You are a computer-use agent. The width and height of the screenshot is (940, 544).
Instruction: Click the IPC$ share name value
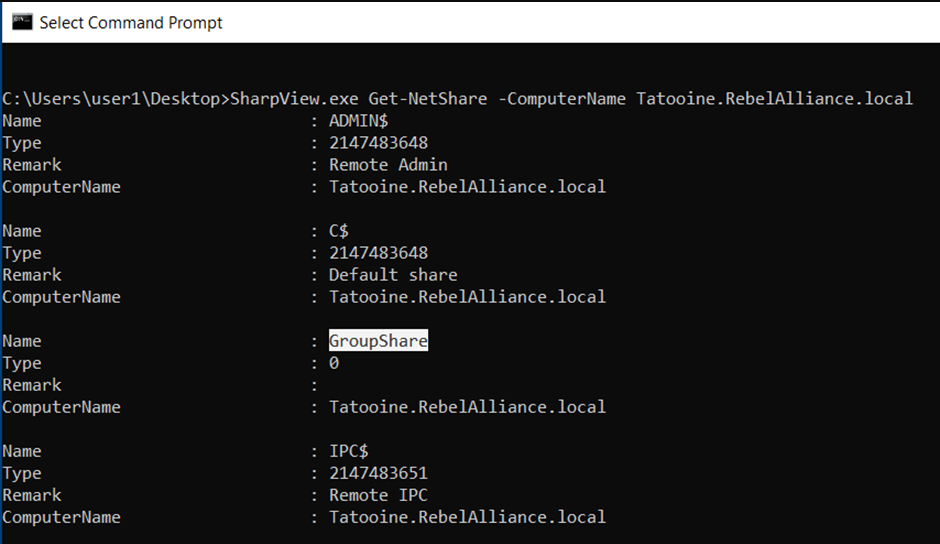pos(348,451)
